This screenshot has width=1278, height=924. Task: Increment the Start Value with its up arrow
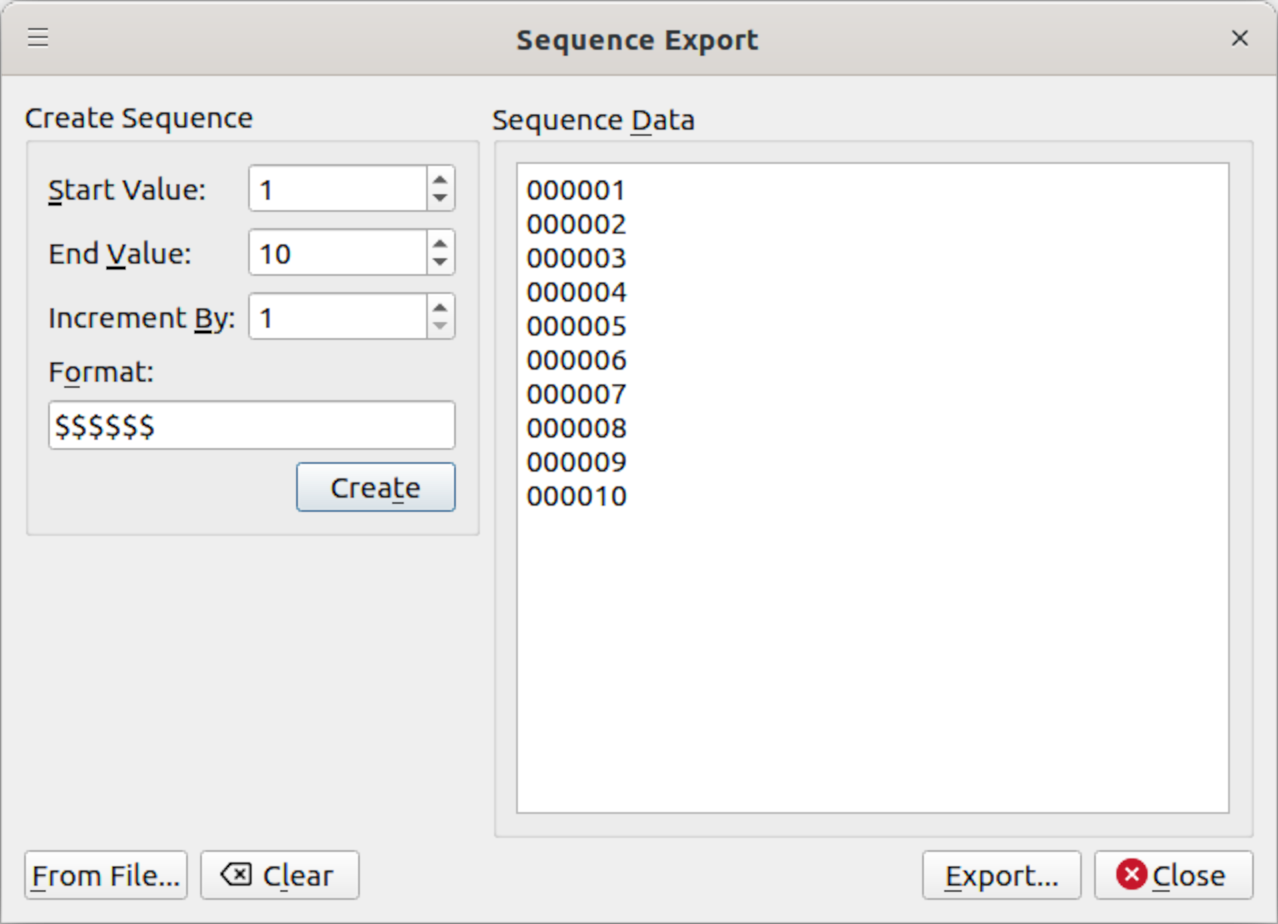coord(440,178)
